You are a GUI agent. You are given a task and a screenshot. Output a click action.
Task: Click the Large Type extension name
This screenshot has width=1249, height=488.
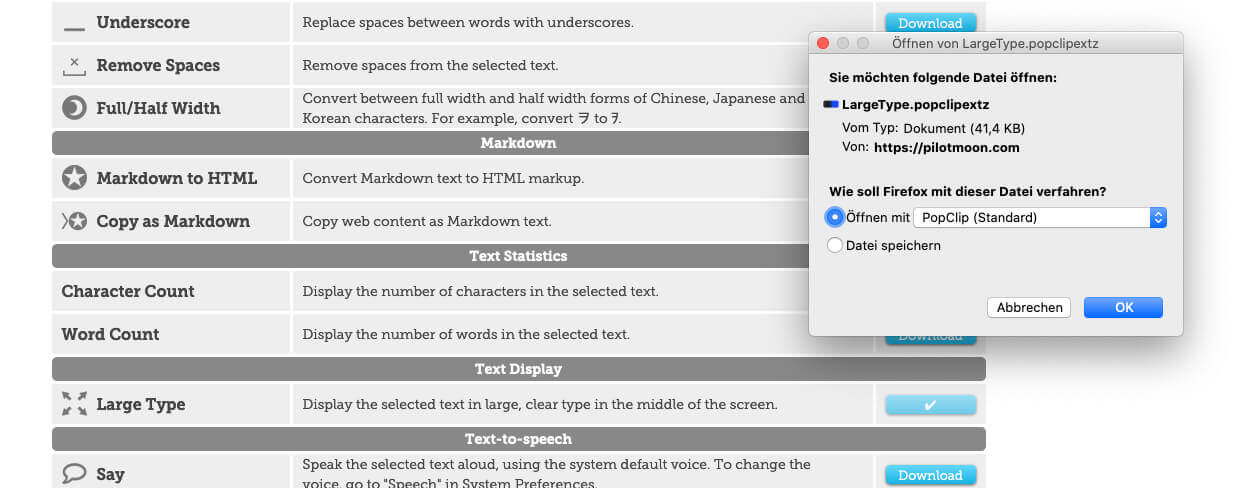coord(141,404)
